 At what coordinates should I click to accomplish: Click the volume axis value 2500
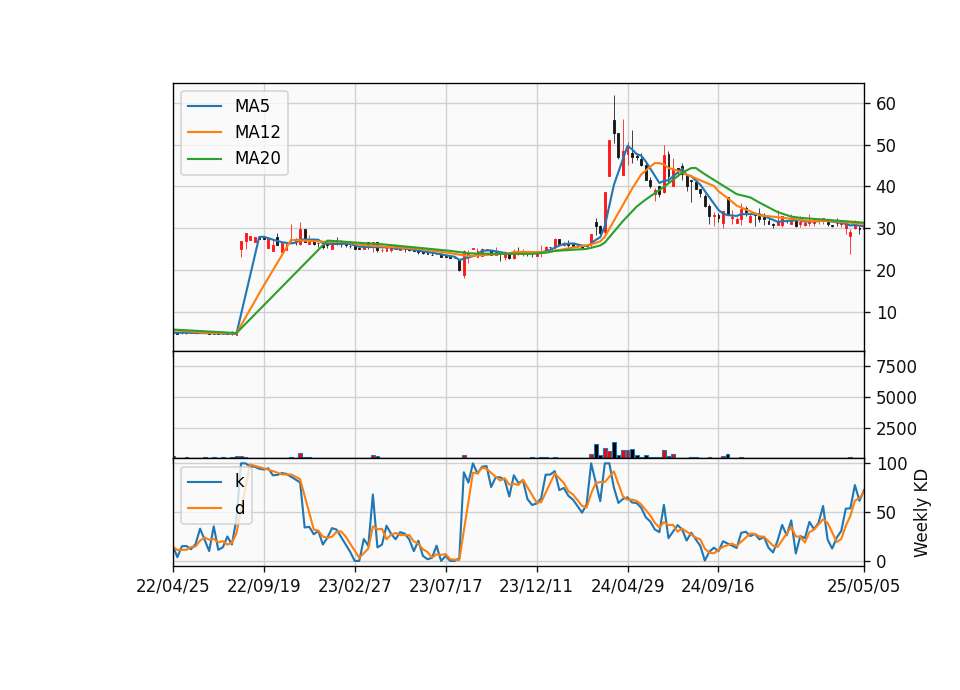[896, 429]
